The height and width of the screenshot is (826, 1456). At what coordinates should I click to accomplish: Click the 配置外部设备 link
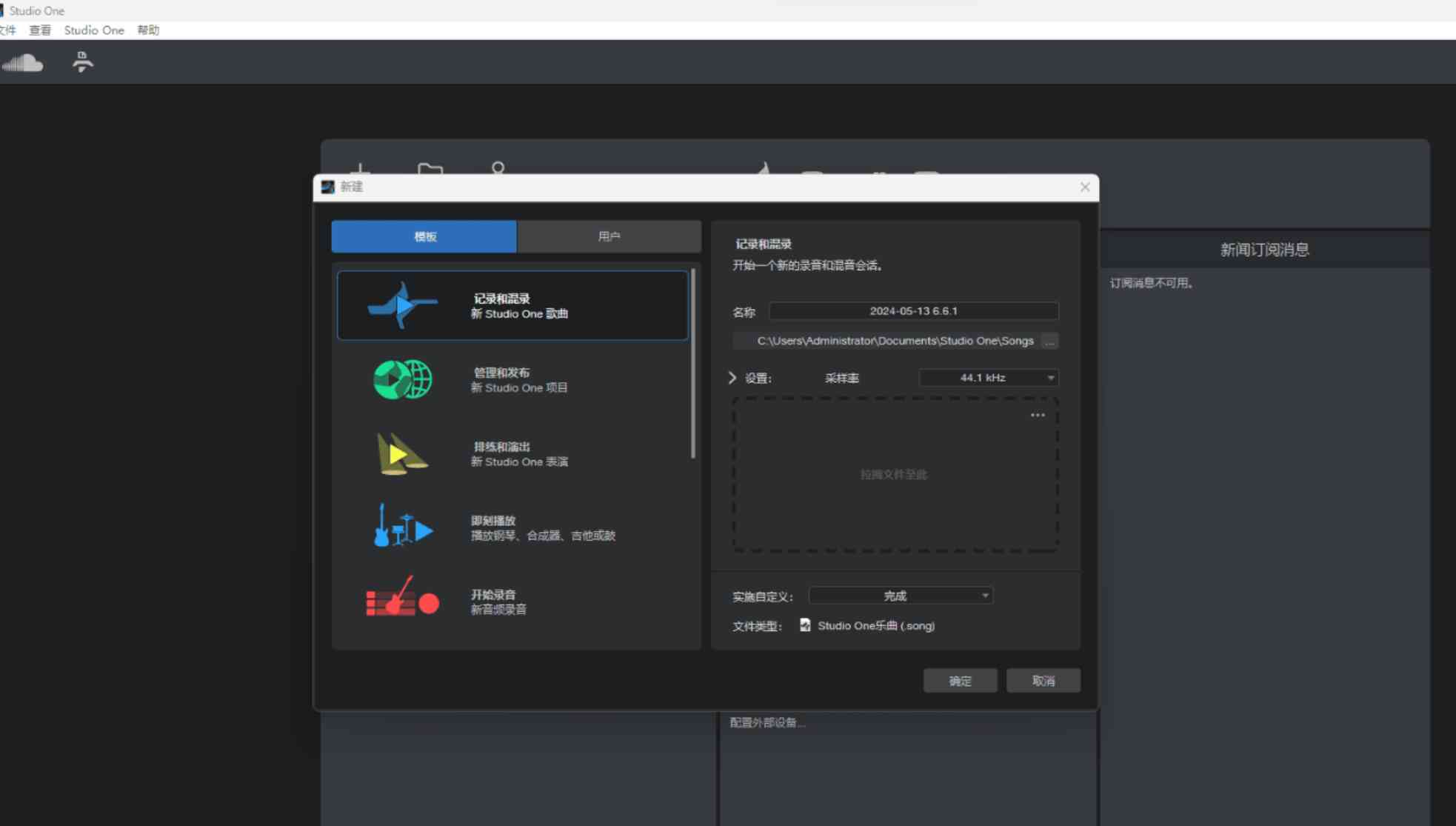pyautogui.click(x=767, y=722)
